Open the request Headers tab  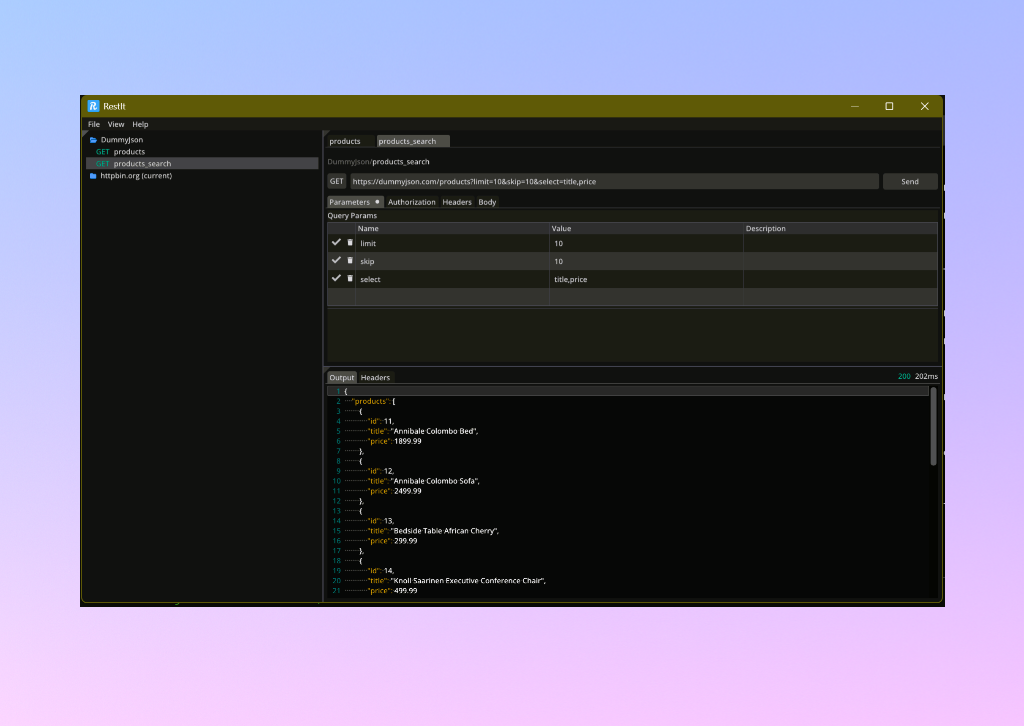[x=456, y=202]
